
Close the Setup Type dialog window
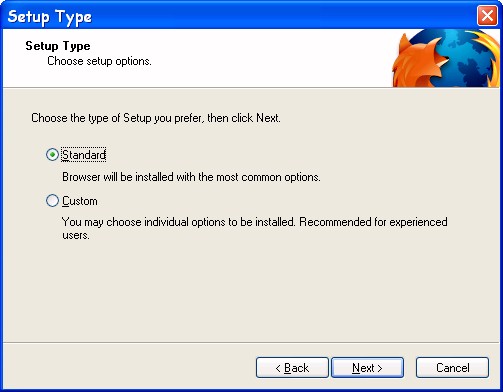point(487,16)
